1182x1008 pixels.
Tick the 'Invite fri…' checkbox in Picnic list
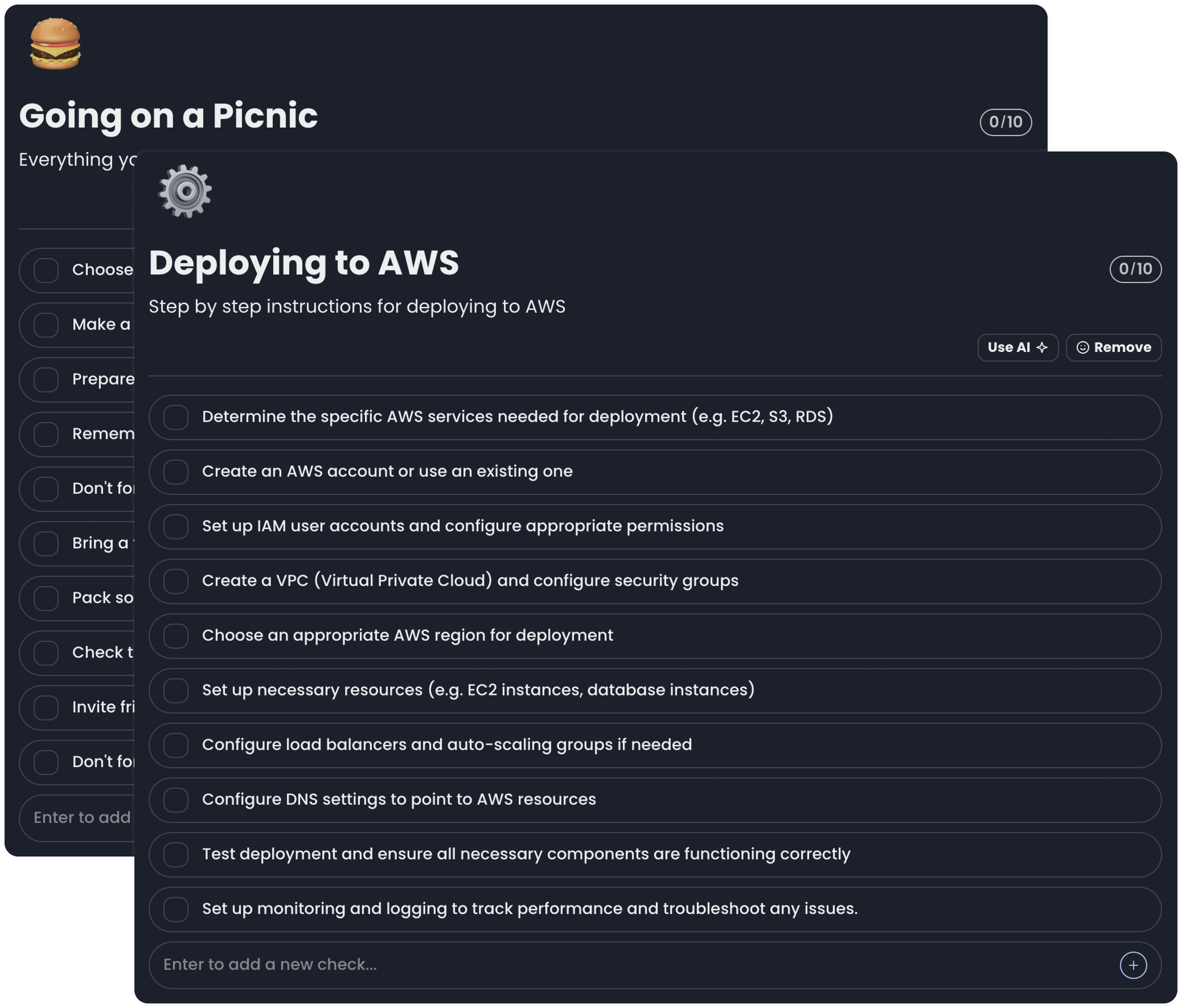tap(46, 708)
